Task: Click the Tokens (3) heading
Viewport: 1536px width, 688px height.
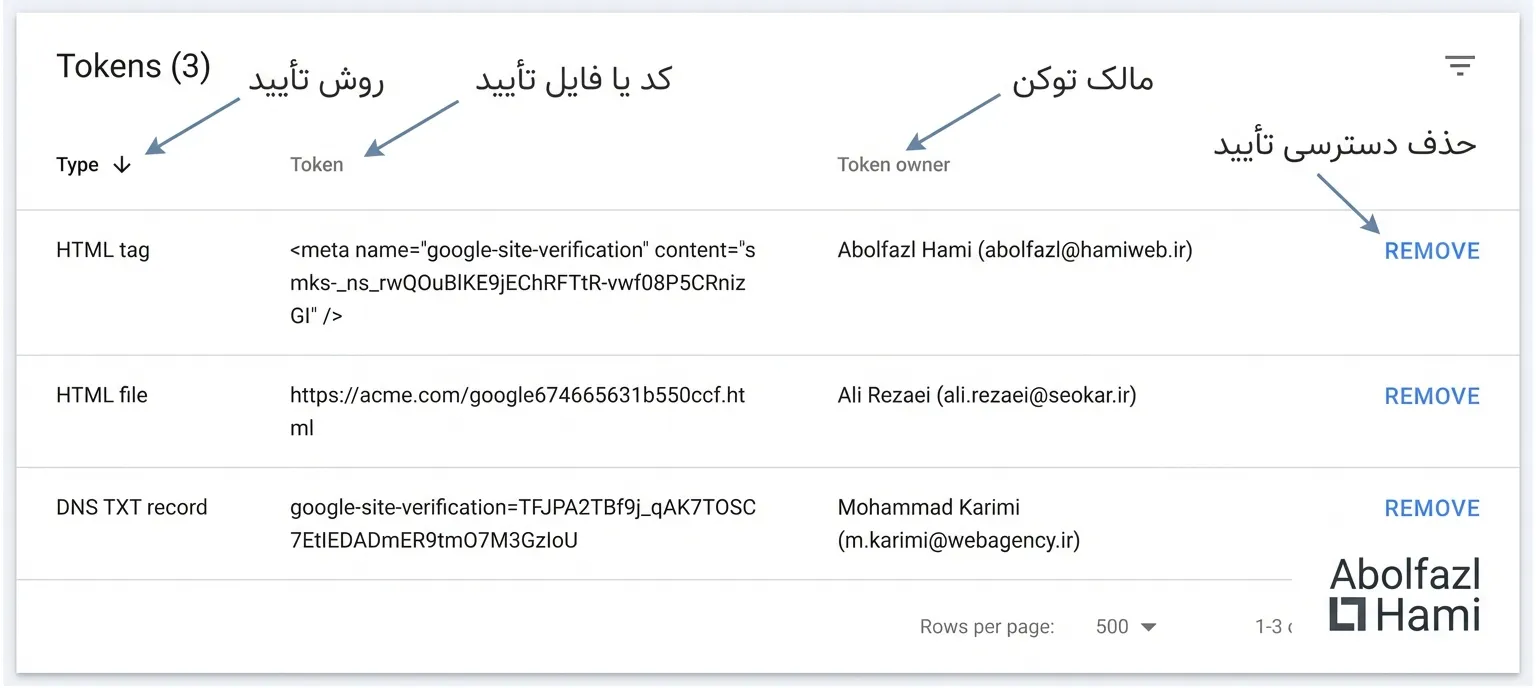Action: point(133,67)
